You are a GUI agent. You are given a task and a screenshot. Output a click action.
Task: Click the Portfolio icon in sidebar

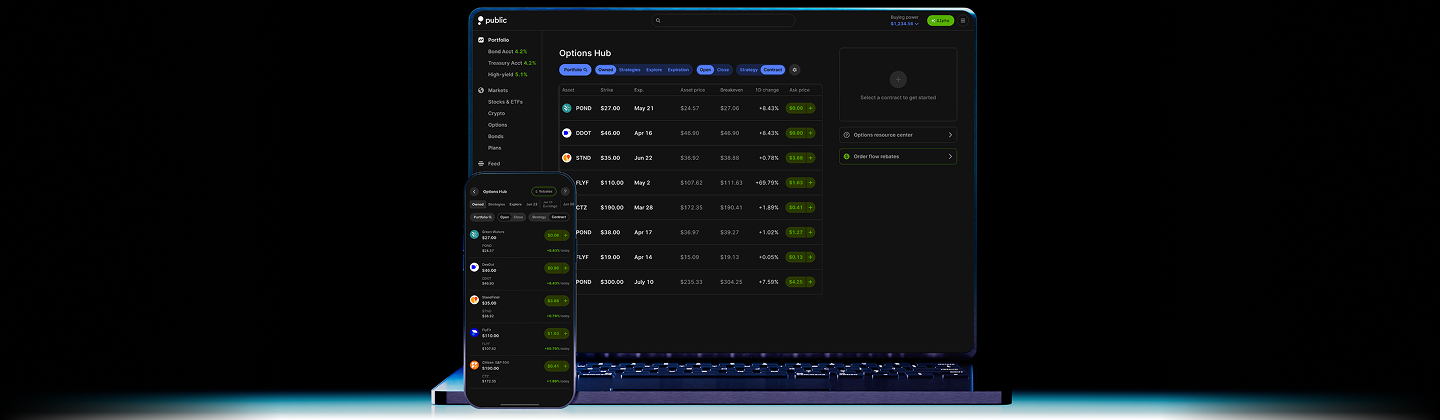coord(481,40)
